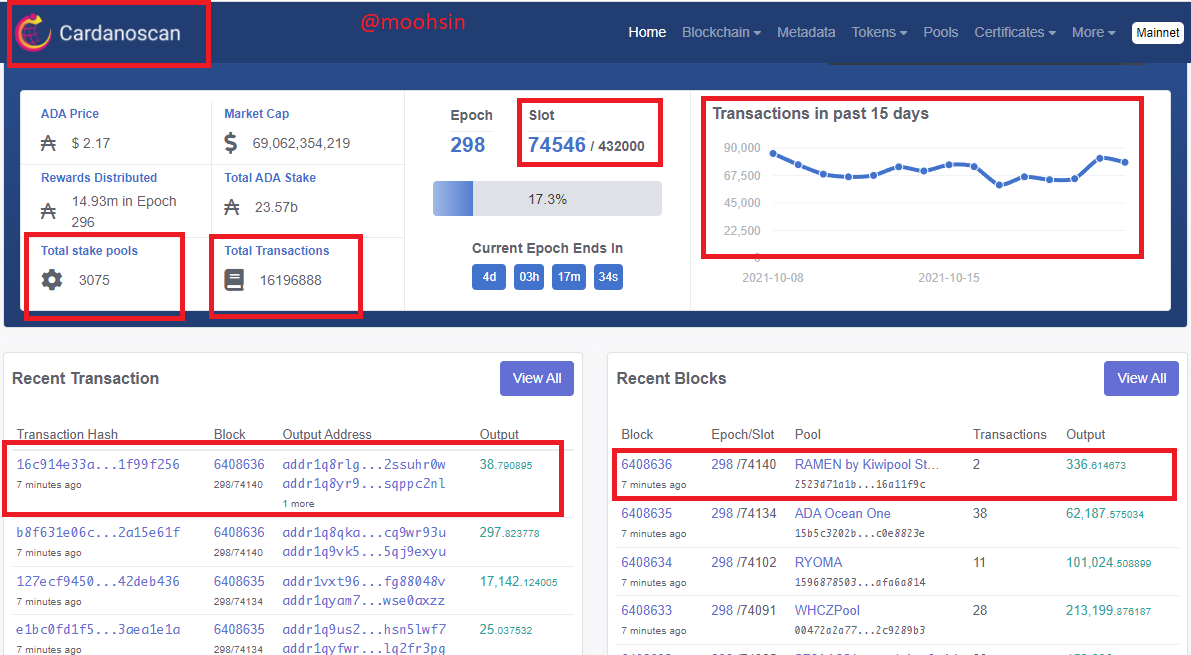Click the Total stake pools label

tap(89, 251)
